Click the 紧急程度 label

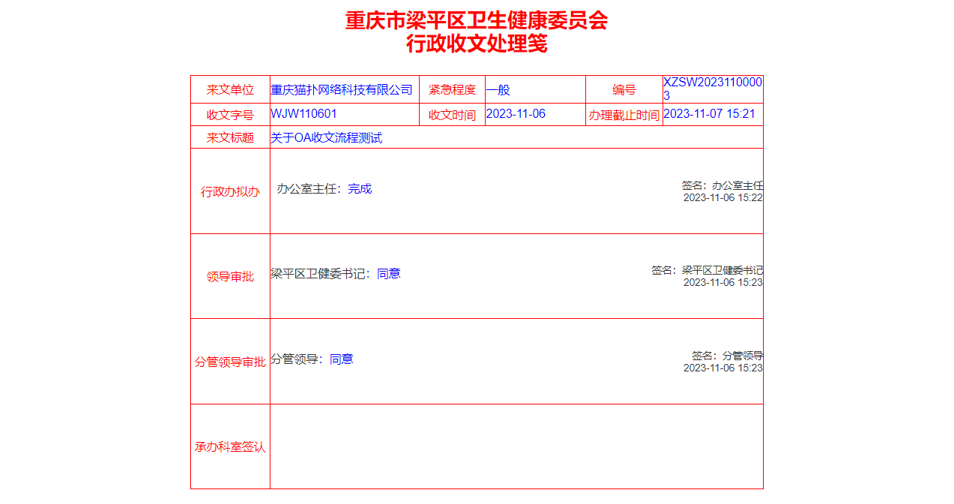[x=452, y=90]
